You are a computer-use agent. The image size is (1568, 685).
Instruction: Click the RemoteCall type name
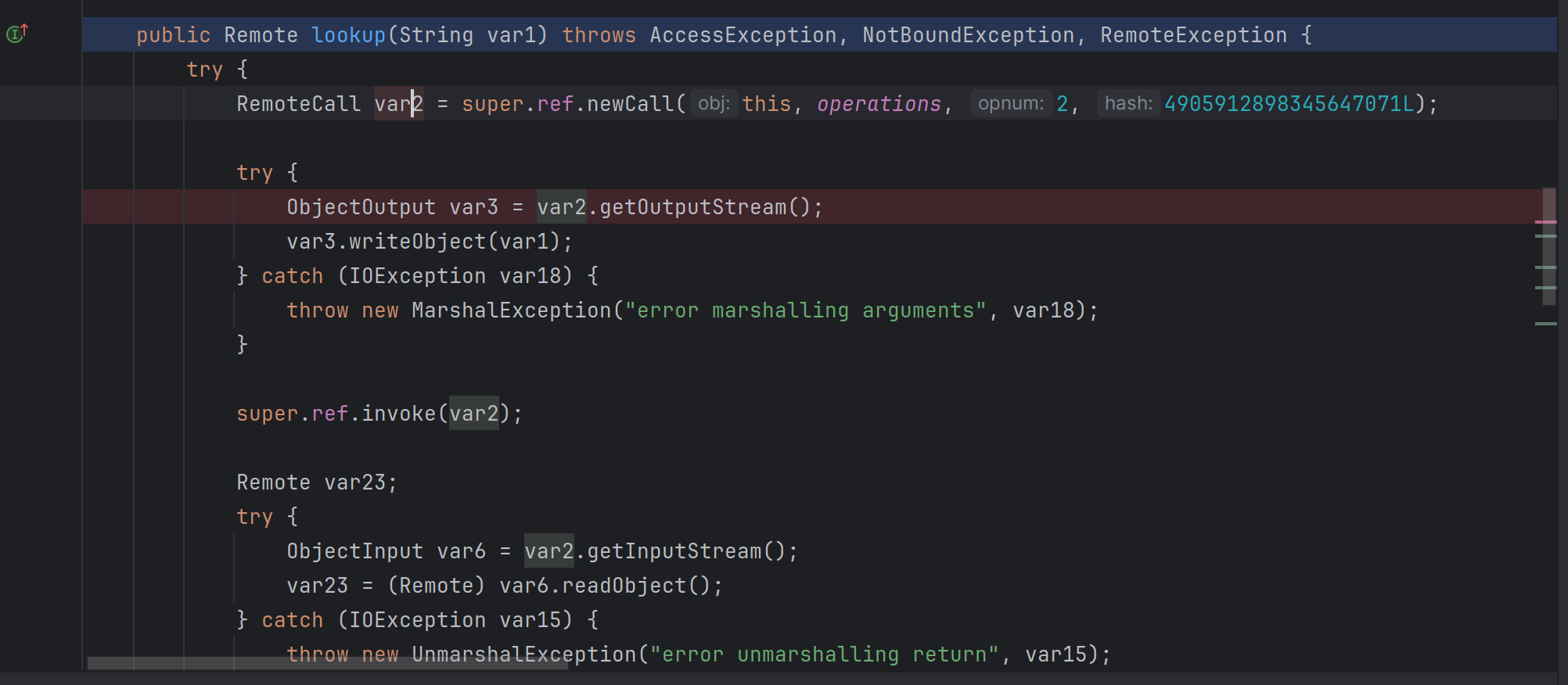point(299,104)
